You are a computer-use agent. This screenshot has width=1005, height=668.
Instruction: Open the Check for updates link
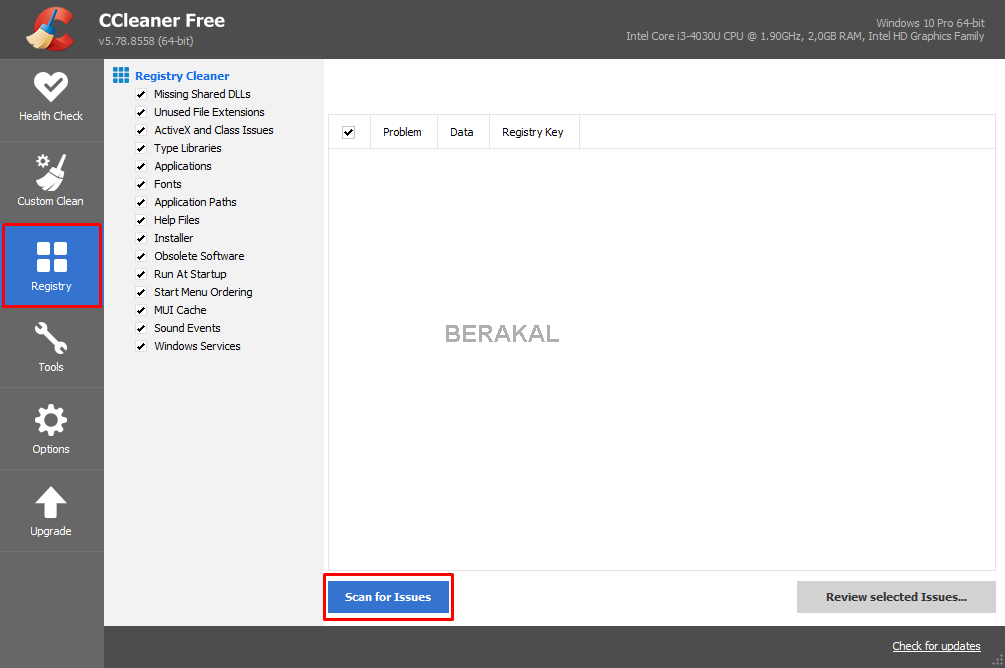pyautogui.click(x=936, y=646)
